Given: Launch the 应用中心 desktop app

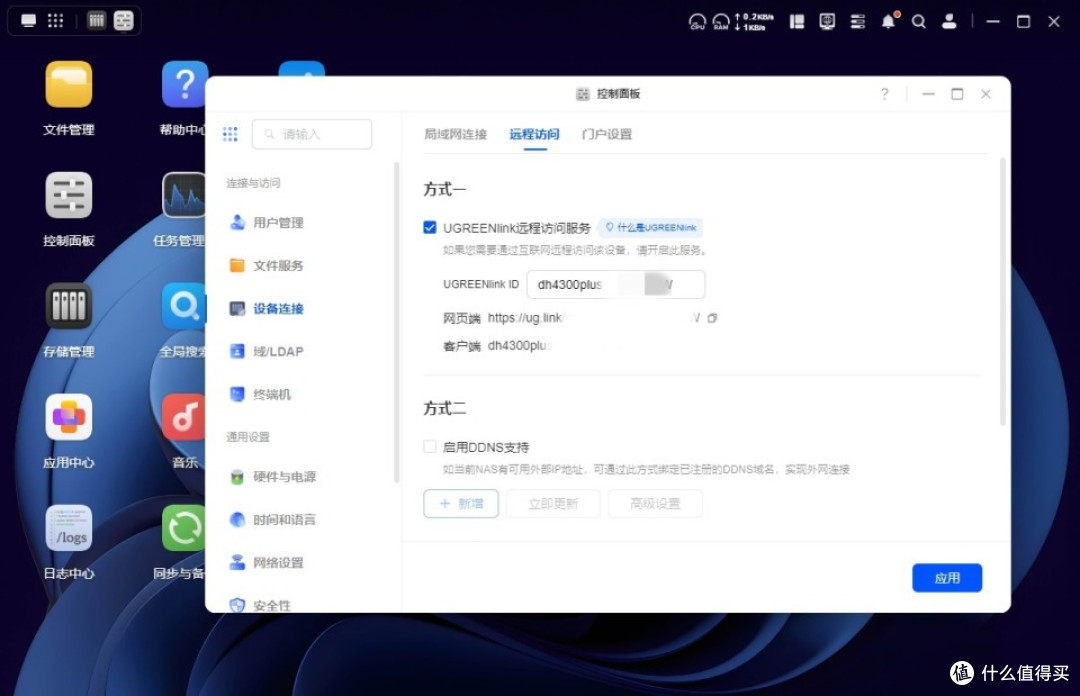Looking at the screenshot, I should coord(68,417).
